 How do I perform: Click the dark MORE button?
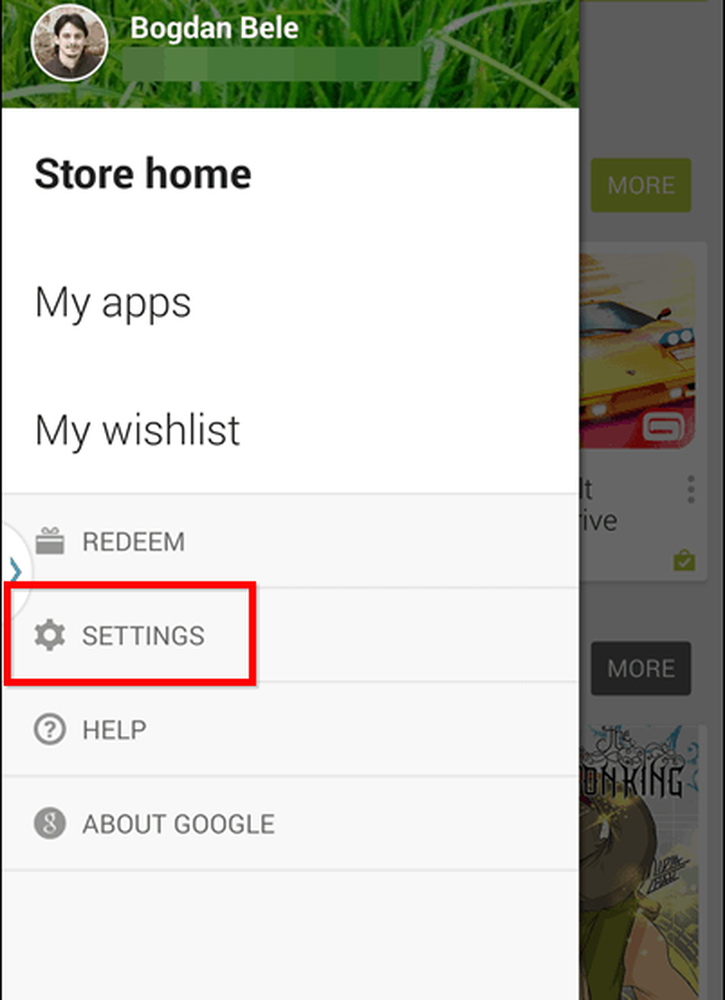(x=641, y=668)
